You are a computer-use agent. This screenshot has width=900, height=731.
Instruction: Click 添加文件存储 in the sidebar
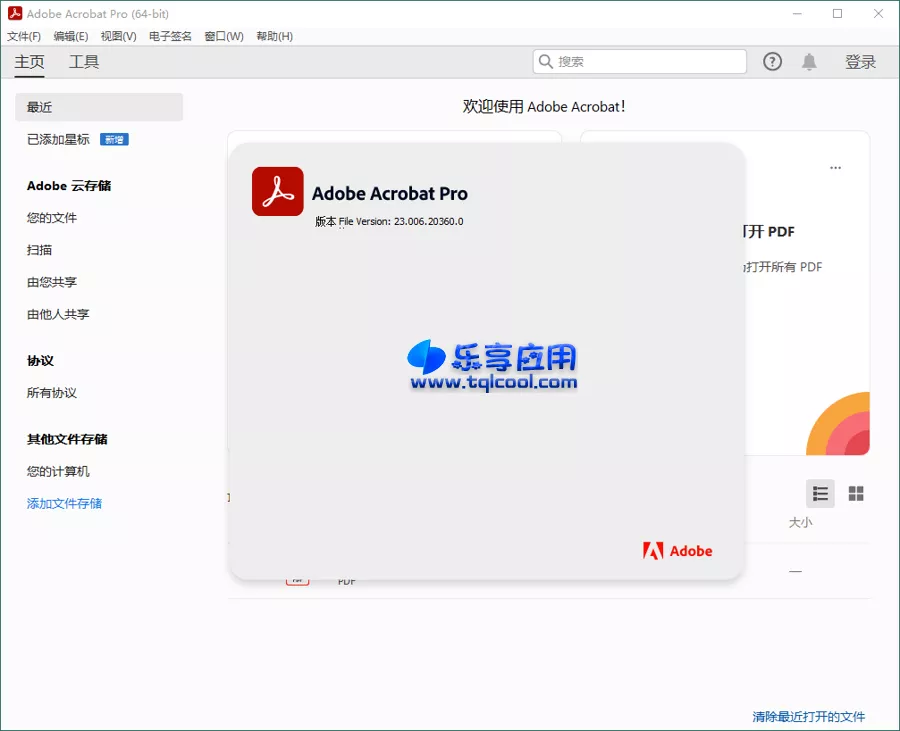pos(63,502)
